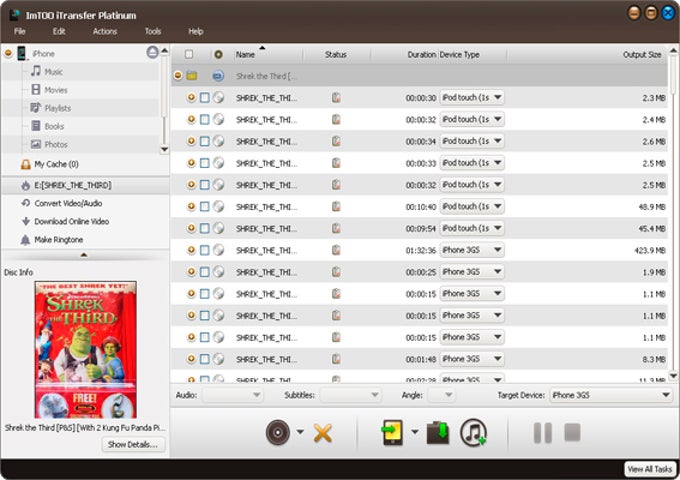Open the Target Device dropdown
Viewport: 680px width, 480px height.
click(x=611, y=395)
